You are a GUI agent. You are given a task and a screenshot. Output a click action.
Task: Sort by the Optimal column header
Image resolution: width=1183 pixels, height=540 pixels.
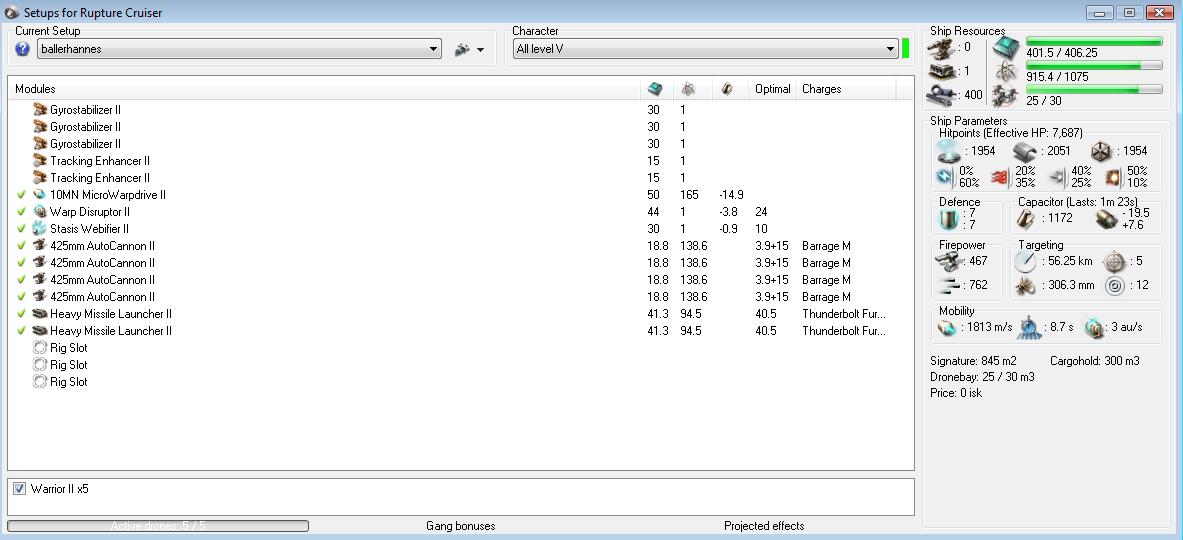[773, 89]
